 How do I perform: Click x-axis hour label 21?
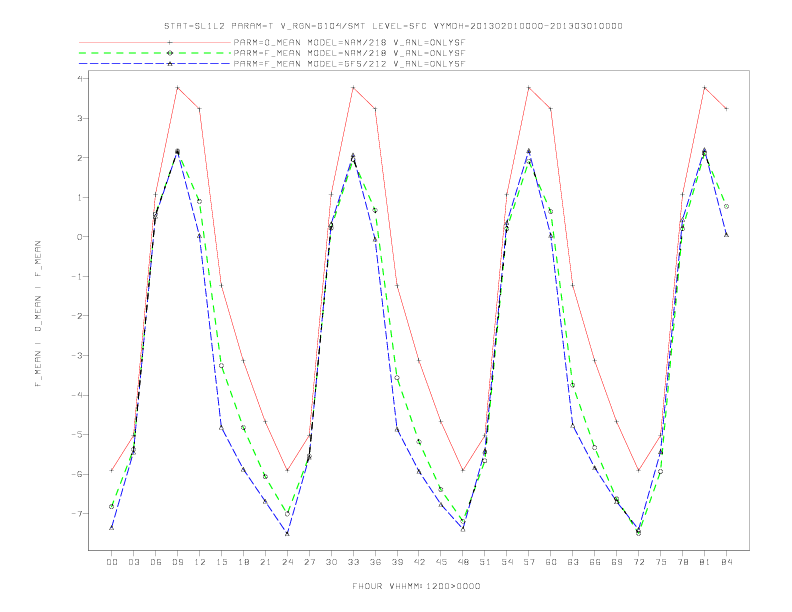[265, 562]
